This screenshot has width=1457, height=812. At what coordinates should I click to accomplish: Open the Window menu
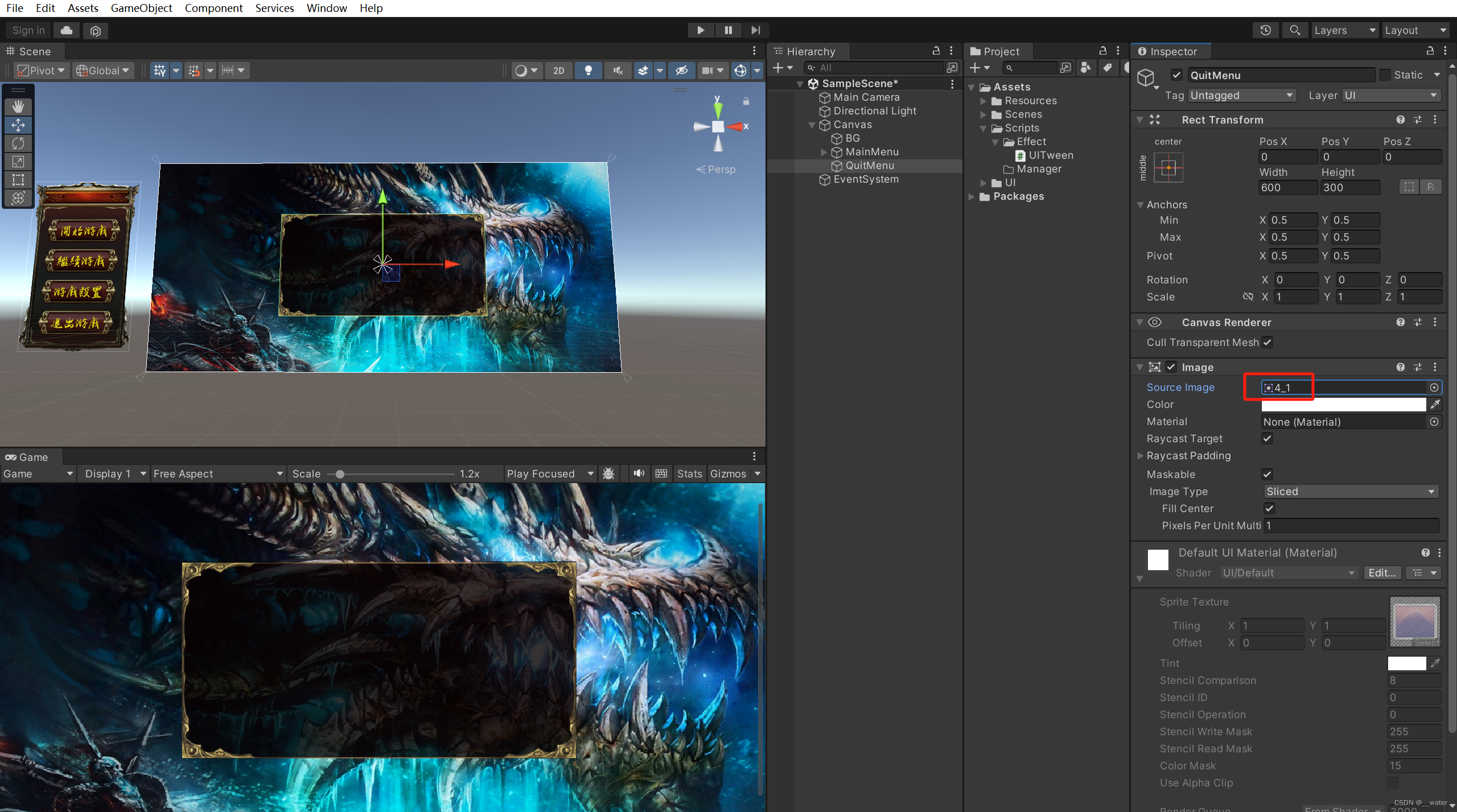coord(327,8)
